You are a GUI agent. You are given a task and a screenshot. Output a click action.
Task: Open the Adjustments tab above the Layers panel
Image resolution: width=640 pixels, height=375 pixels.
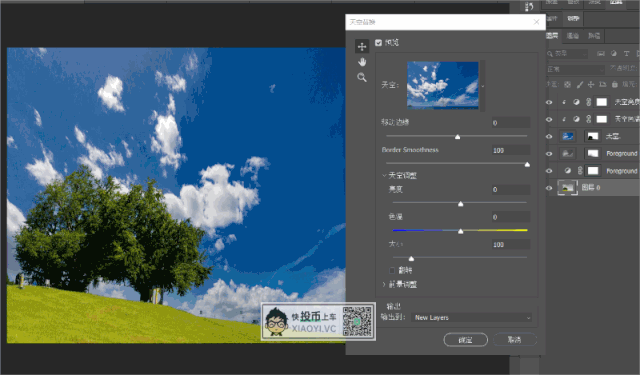(x=573, y=18)
